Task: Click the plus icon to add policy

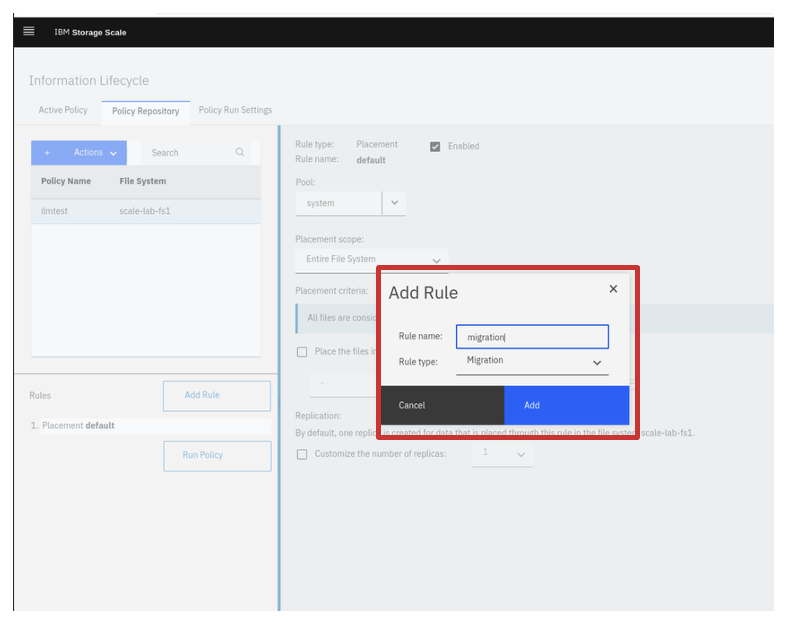Action: coord(47,153)
